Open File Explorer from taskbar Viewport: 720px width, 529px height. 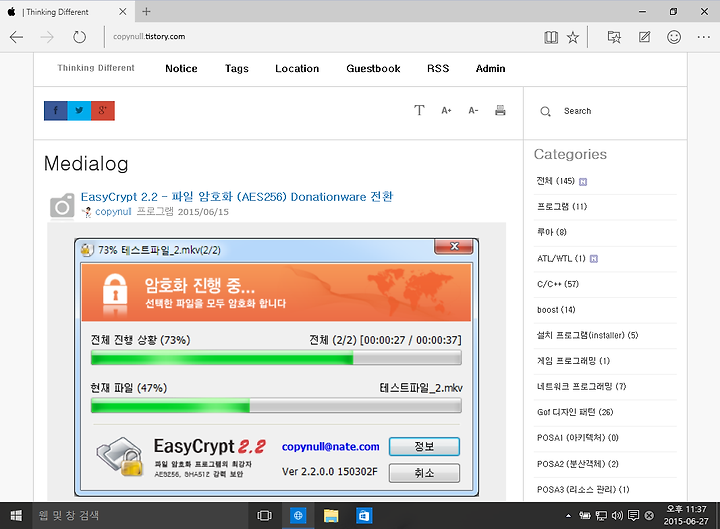(x=331, y=516)
